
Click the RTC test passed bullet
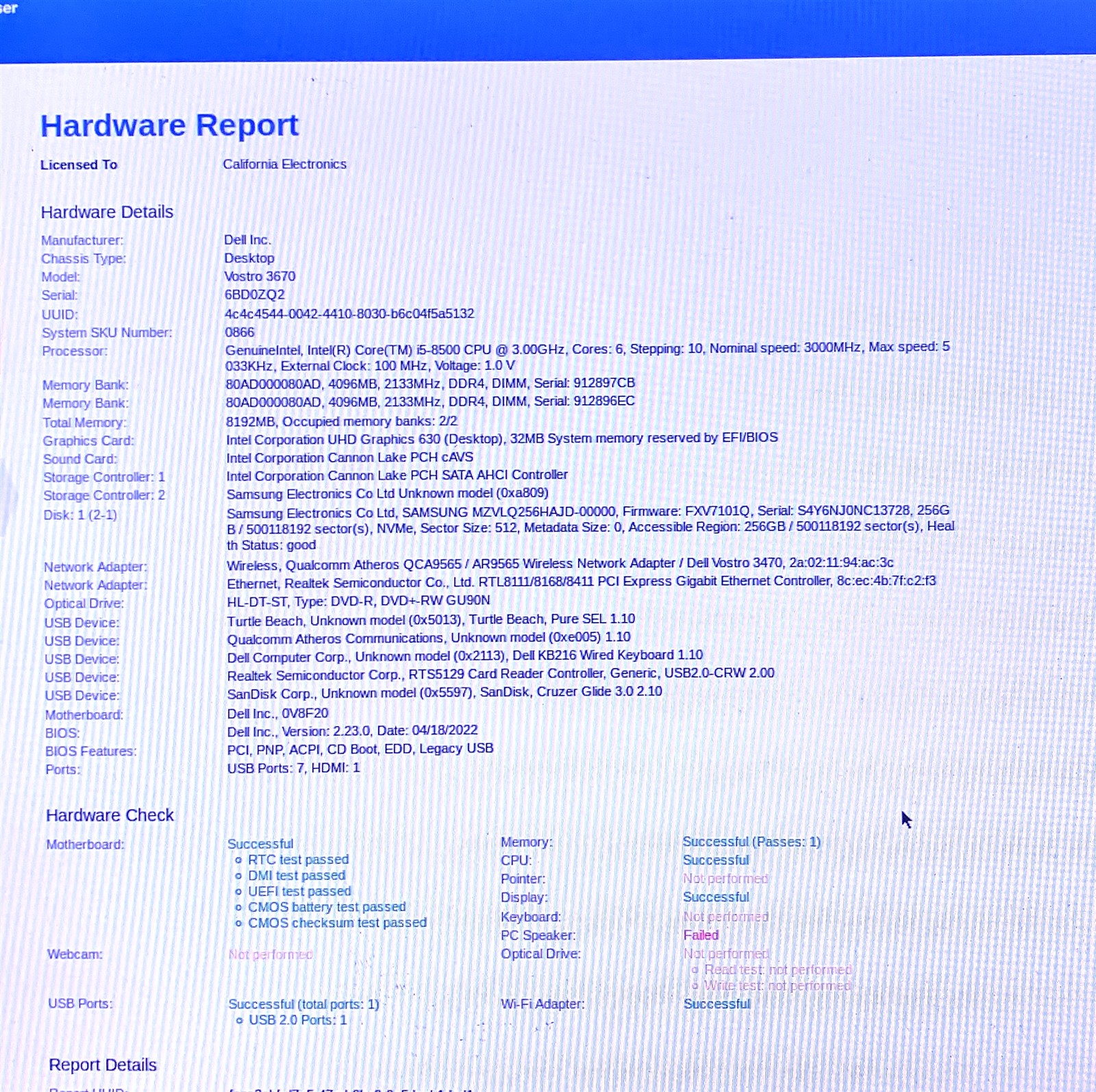[298, 860]
